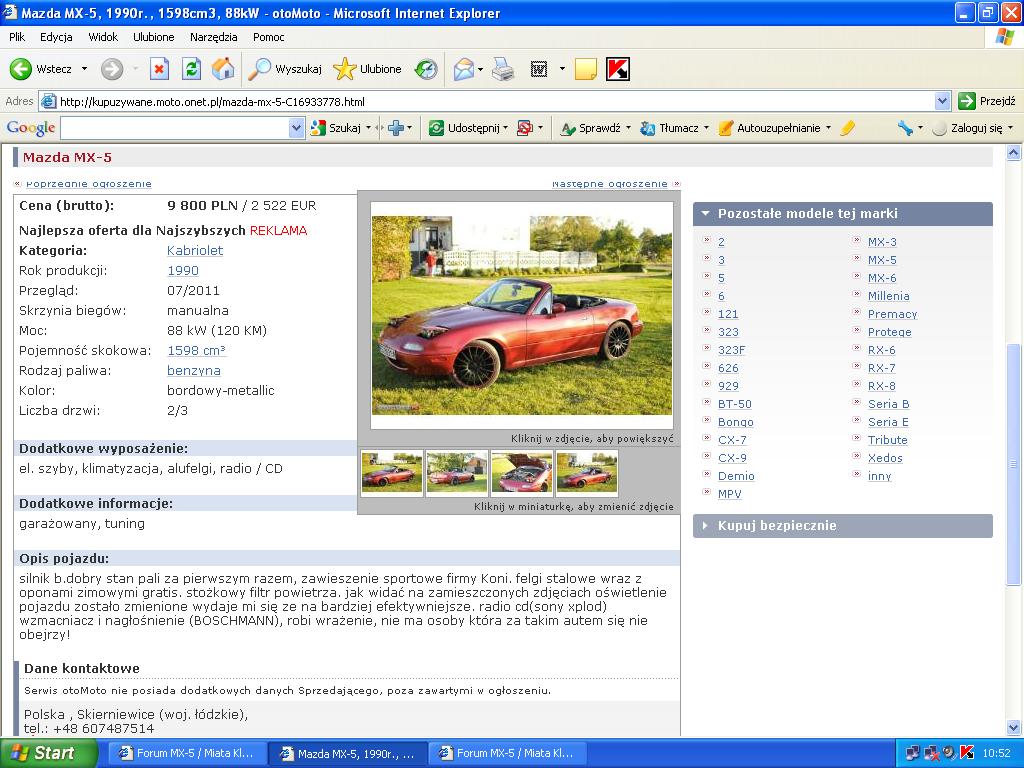Click the popup blocker icon in Google toolbar
Screen dimensions: 1024x768
pos(524,128)
